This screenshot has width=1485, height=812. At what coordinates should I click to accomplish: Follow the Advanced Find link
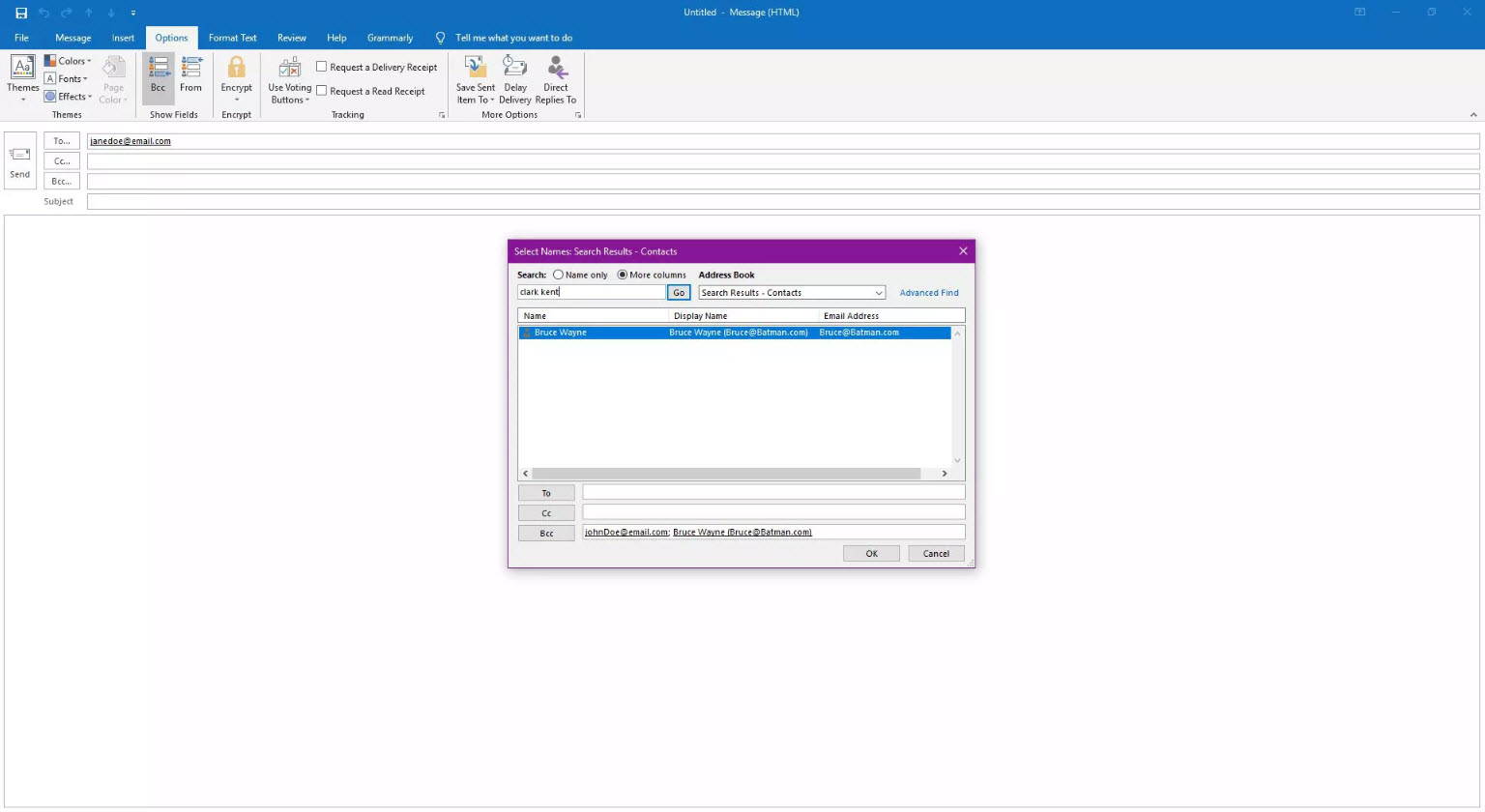pyautogui.click(x=928, y=293)
